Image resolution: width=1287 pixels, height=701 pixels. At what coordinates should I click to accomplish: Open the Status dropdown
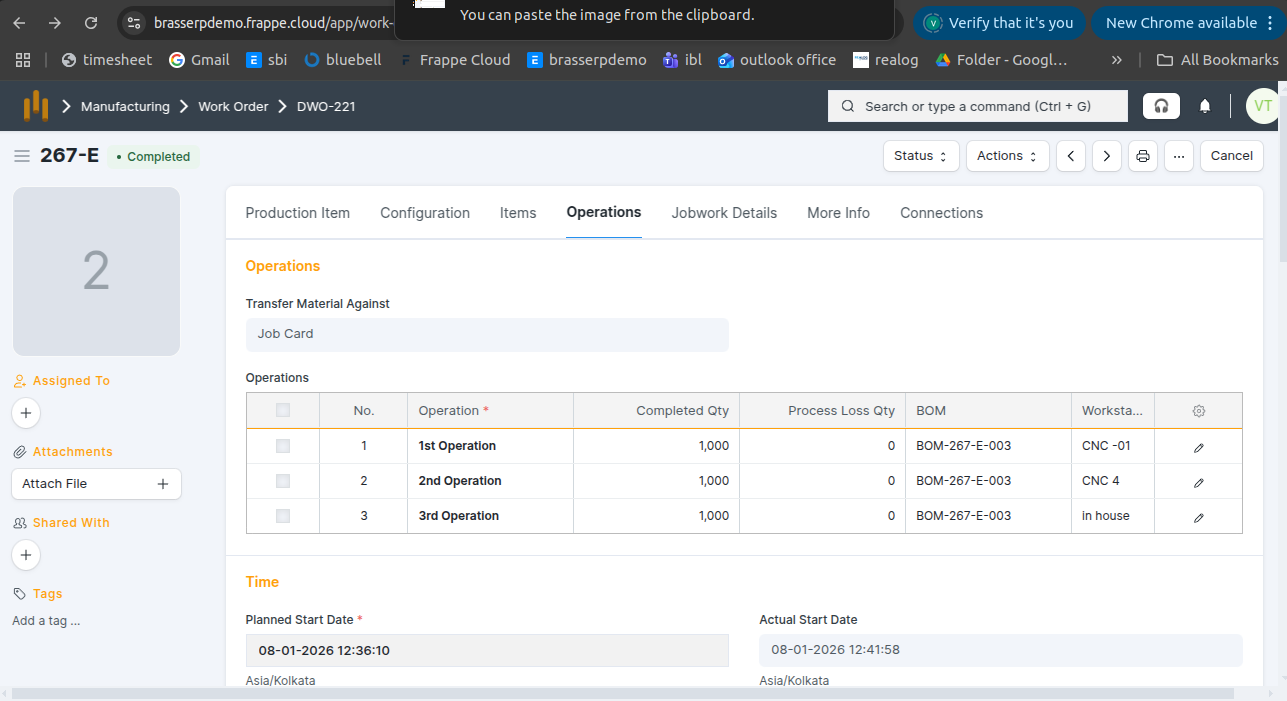click(920, 156)
